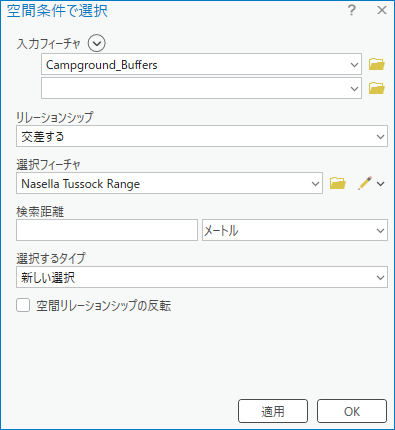Screen dimensions: 395x430
Task: Close the 空間条件で選択 dialog
Action: (382, 10)
